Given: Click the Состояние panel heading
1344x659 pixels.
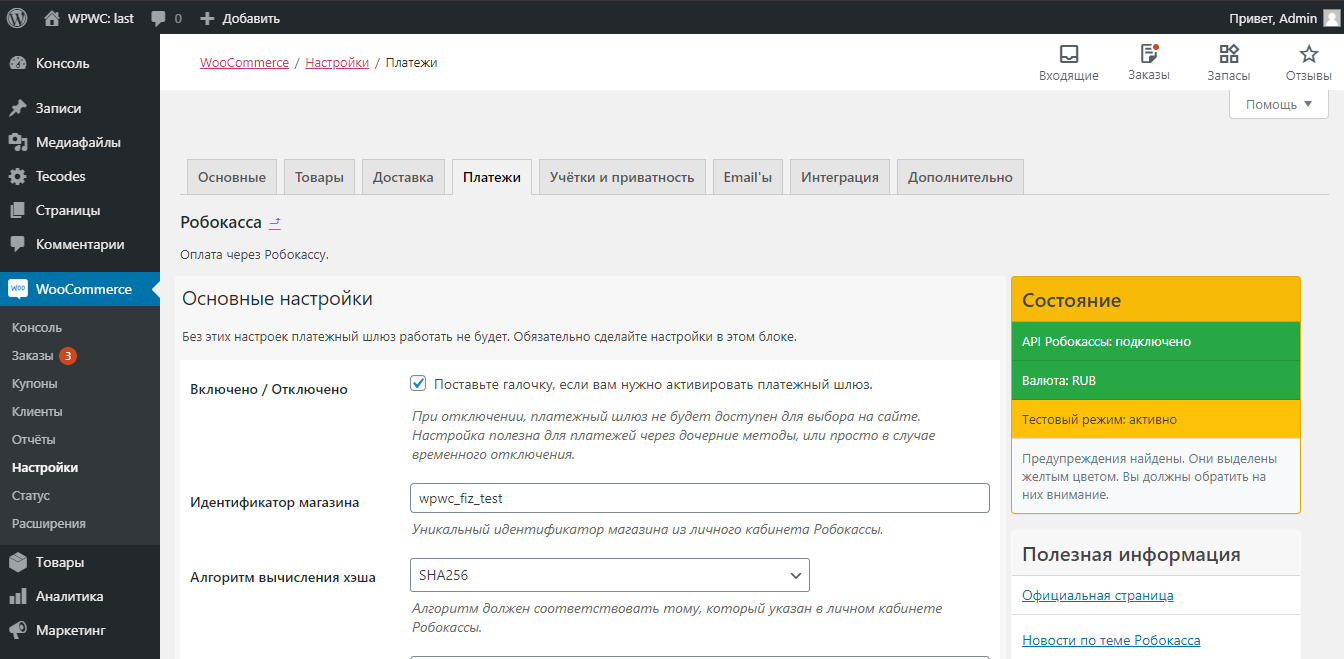Looking at the screenshot, I should click(1071, 300).
